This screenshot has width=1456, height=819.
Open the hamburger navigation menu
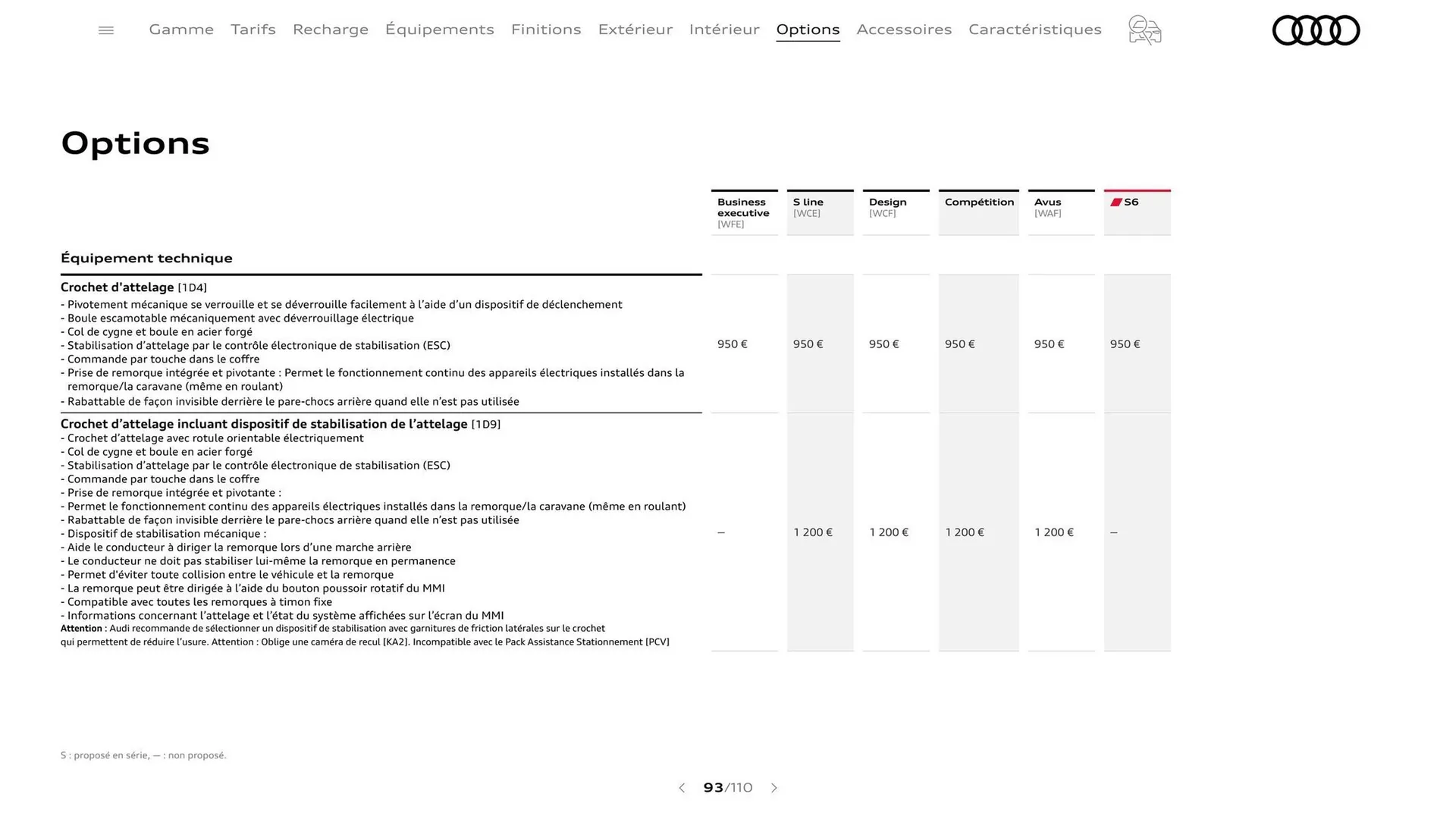pos(105,30)
